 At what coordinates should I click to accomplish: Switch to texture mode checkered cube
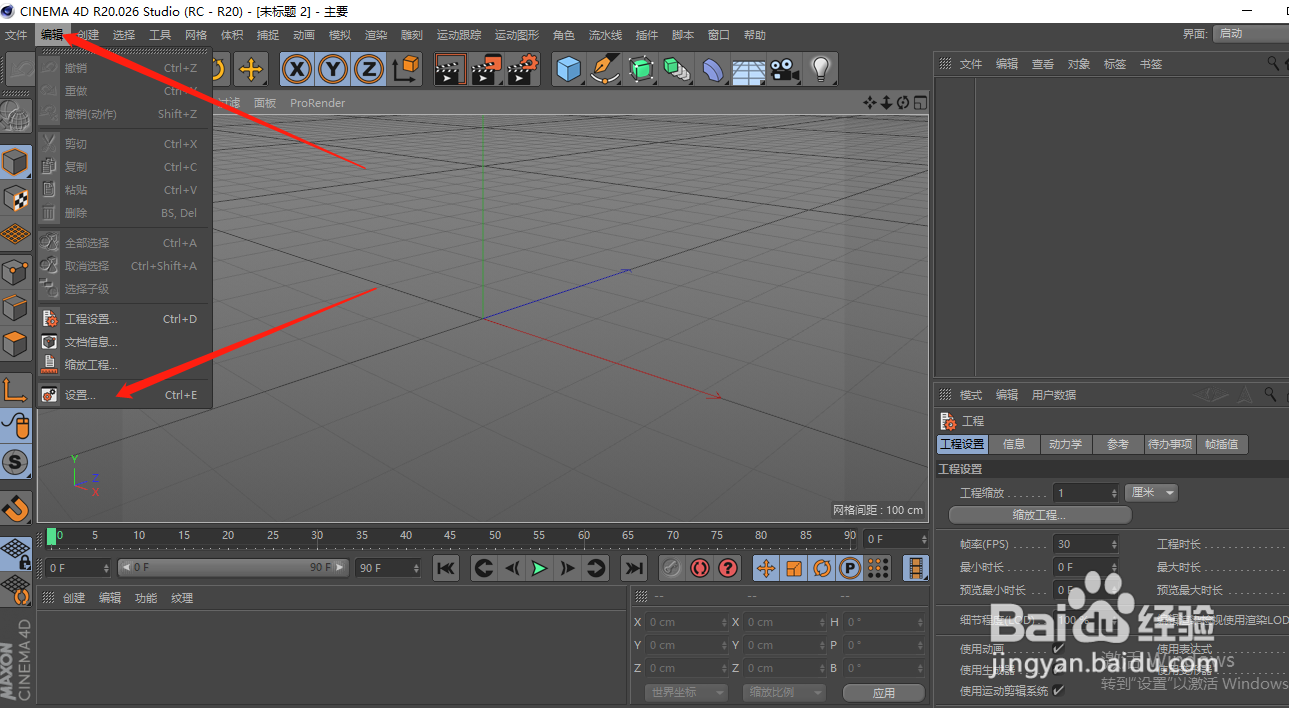pyautogui.click(x=16, y=198)
